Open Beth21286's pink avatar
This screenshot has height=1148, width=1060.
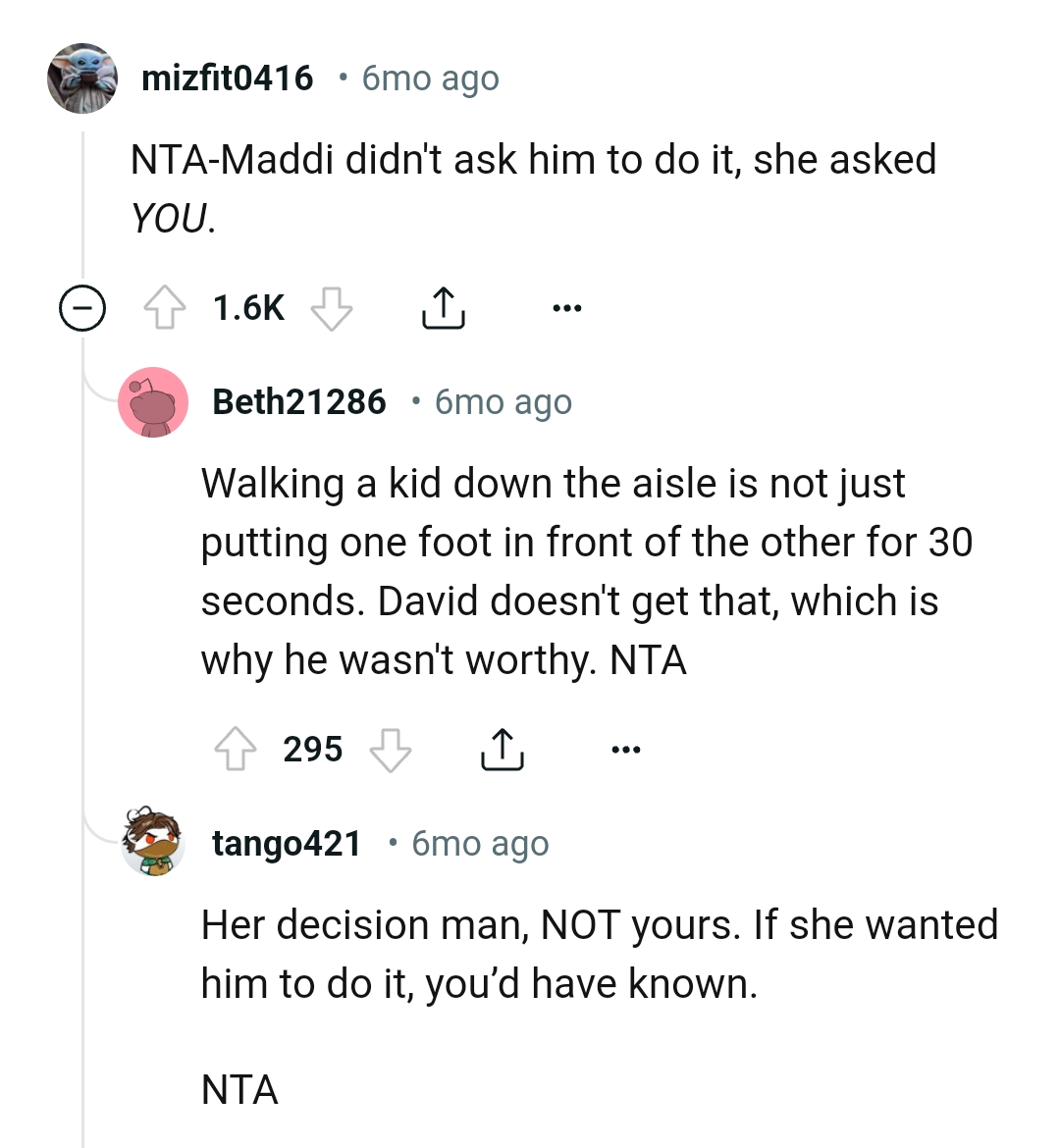153,402
